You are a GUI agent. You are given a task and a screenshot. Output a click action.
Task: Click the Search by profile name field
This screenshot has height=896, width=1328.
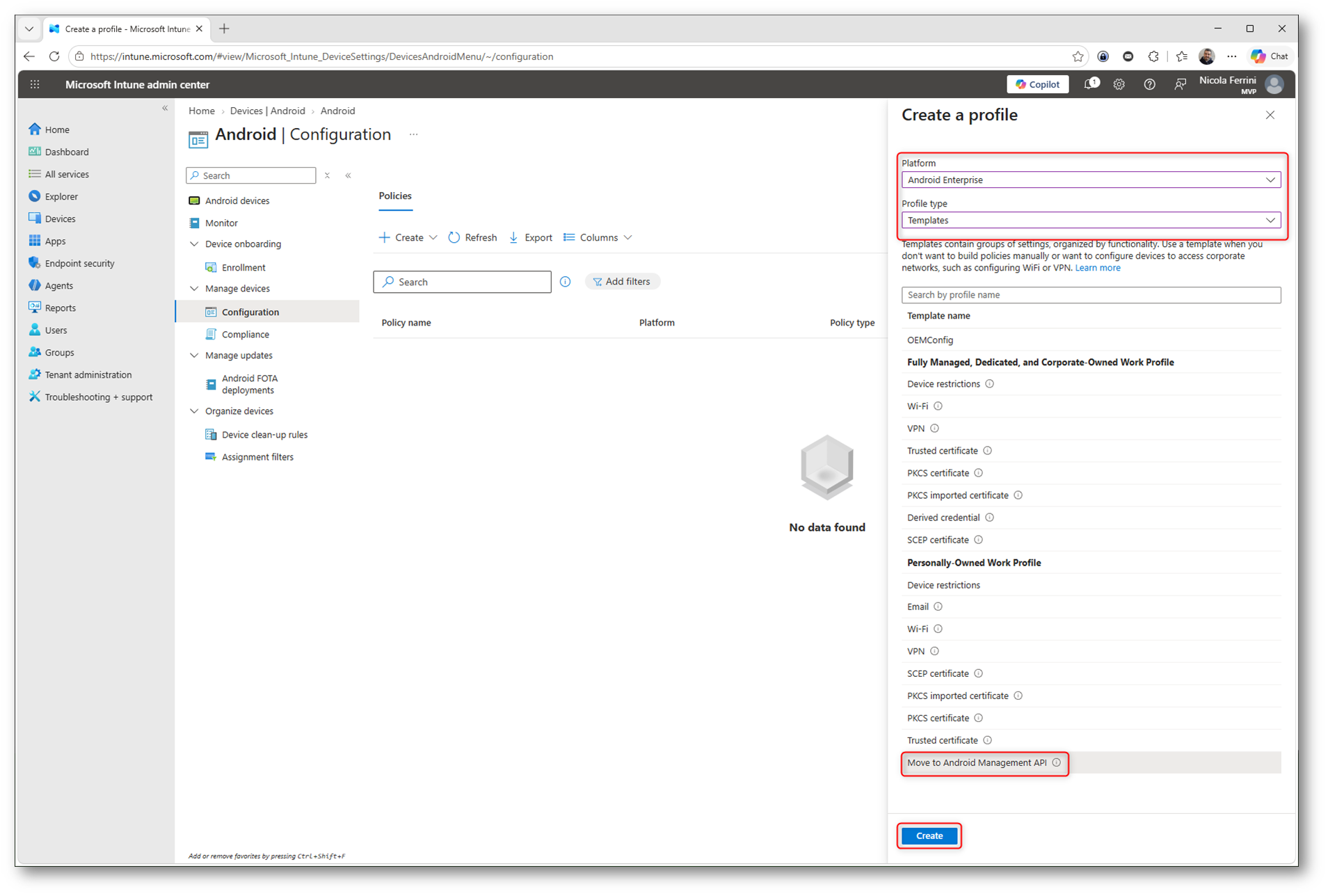point(1091,295)
